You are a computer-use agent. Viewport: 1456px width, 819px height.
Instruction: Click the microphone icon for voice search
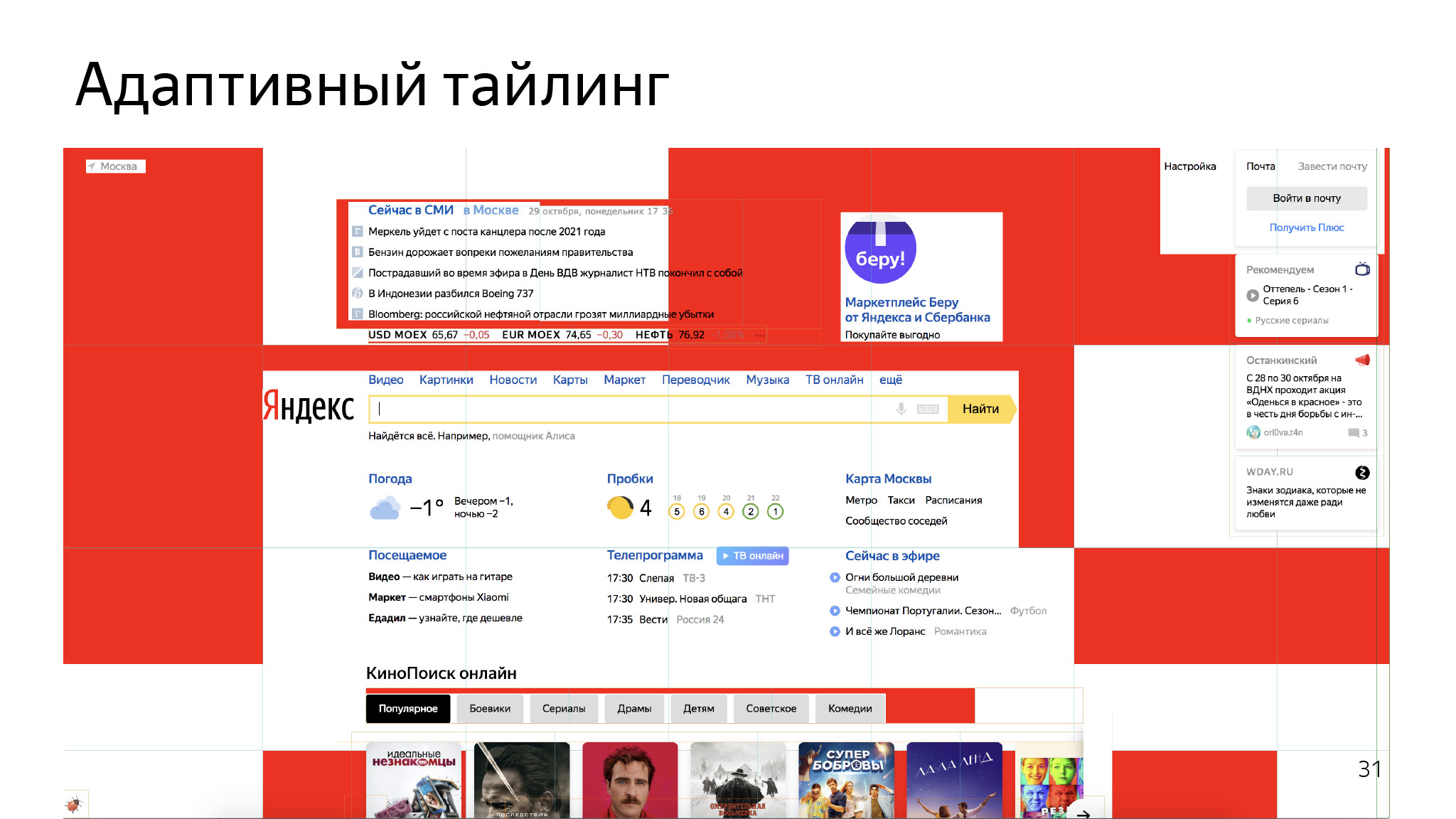pyautogui.click(x=901, y=409)
